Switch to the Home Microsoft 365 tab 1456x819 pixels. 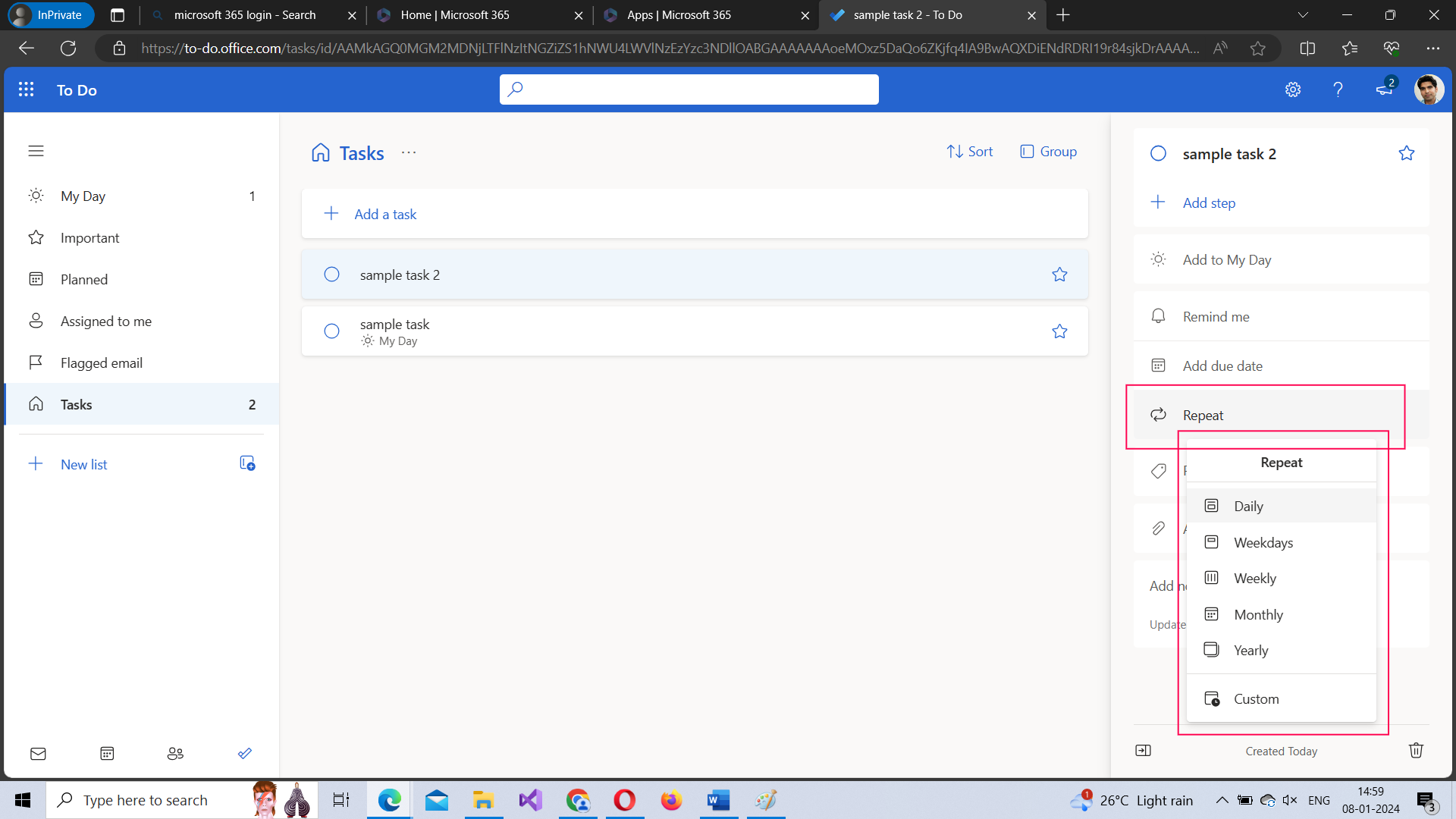455,14
